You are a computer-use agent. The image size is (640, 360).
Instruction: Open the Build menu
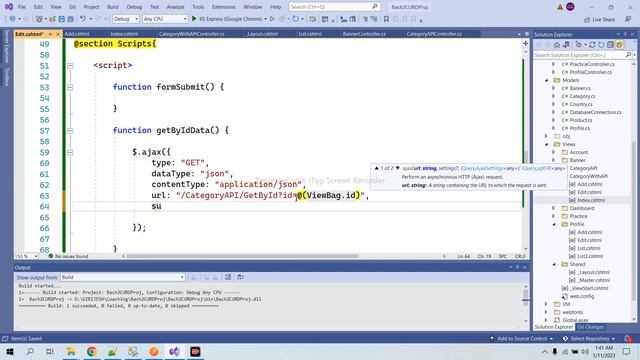[113, 7]
